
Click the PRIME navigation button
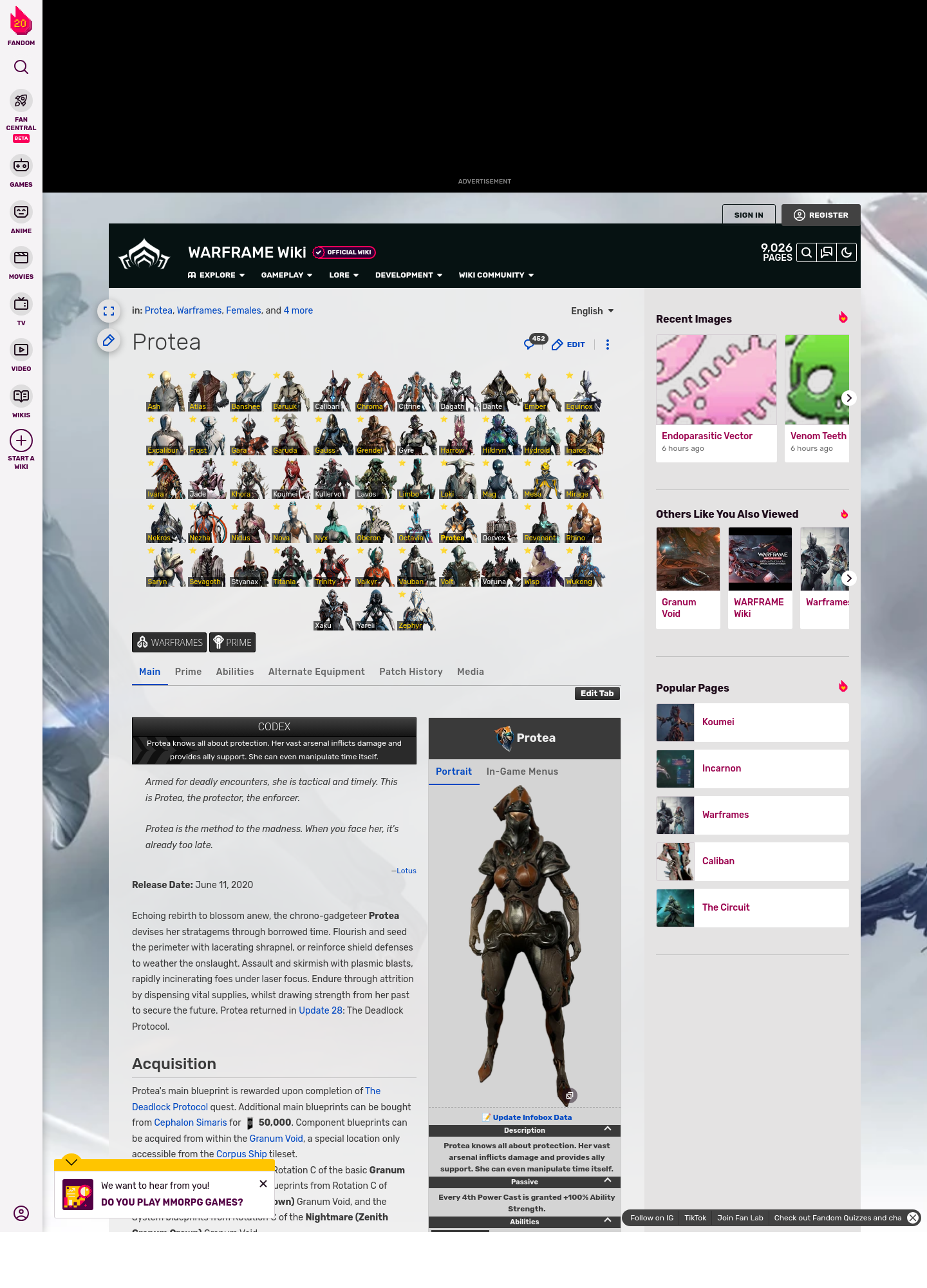point(232,643)
